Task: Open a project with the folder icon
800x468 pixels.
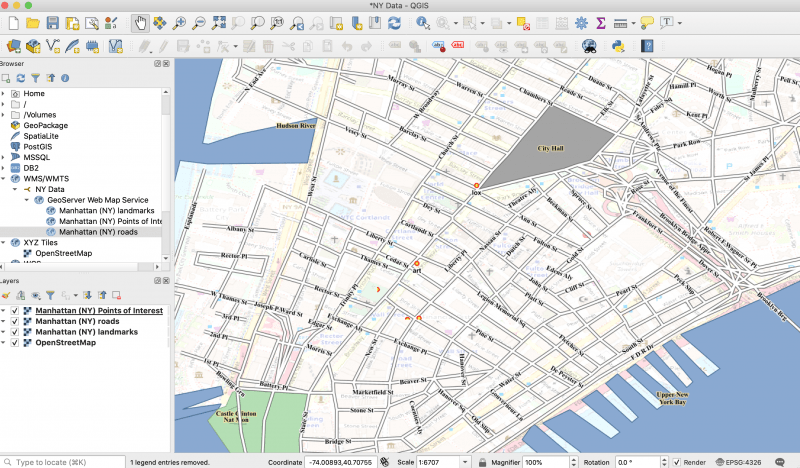Action: (x=33, y=23)
